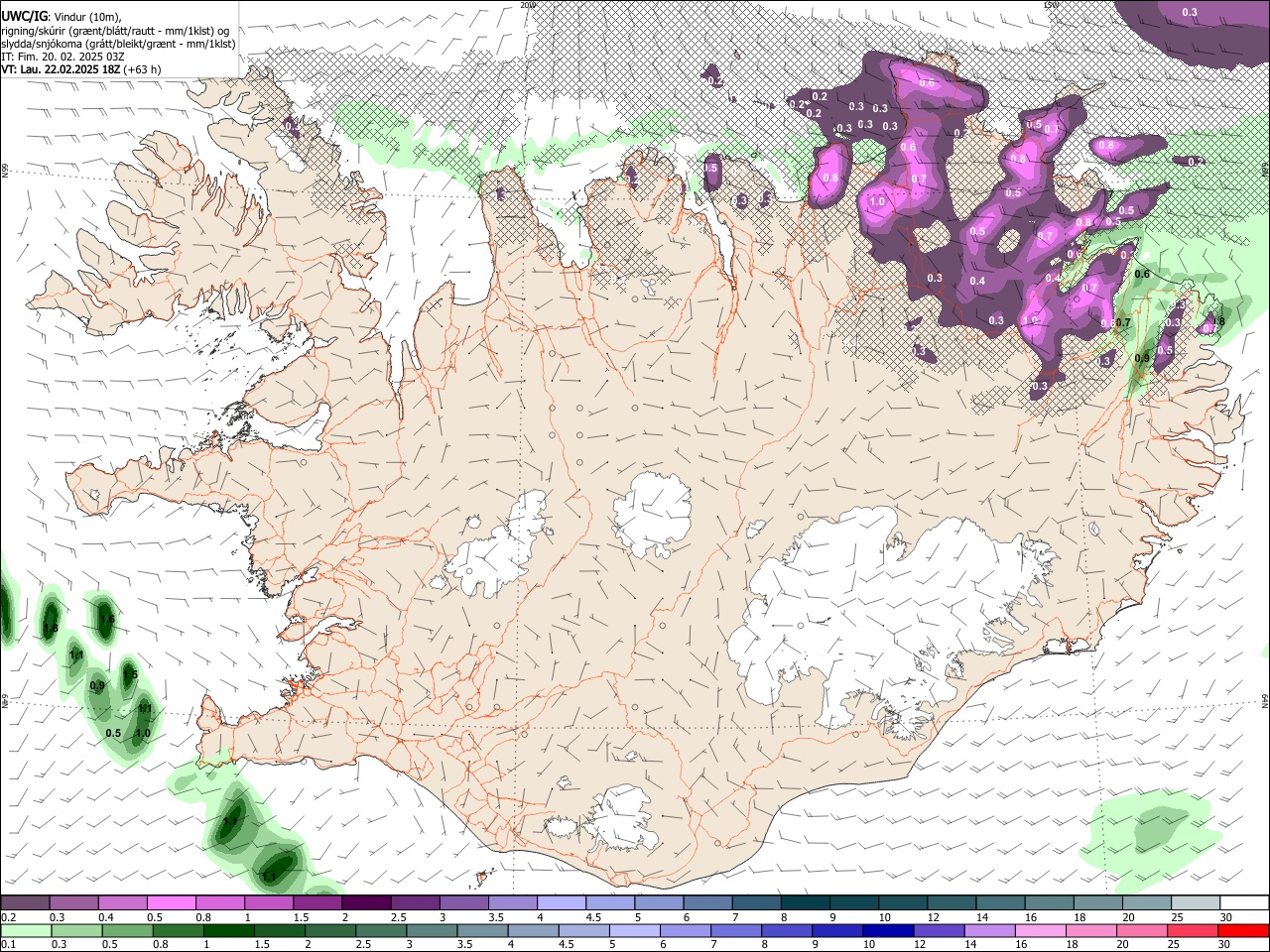Select the dark teal snow swatch between 8 and 9
Image resolution: width=1270 pixels, height=952 pixels.
[x=806, y=903]
